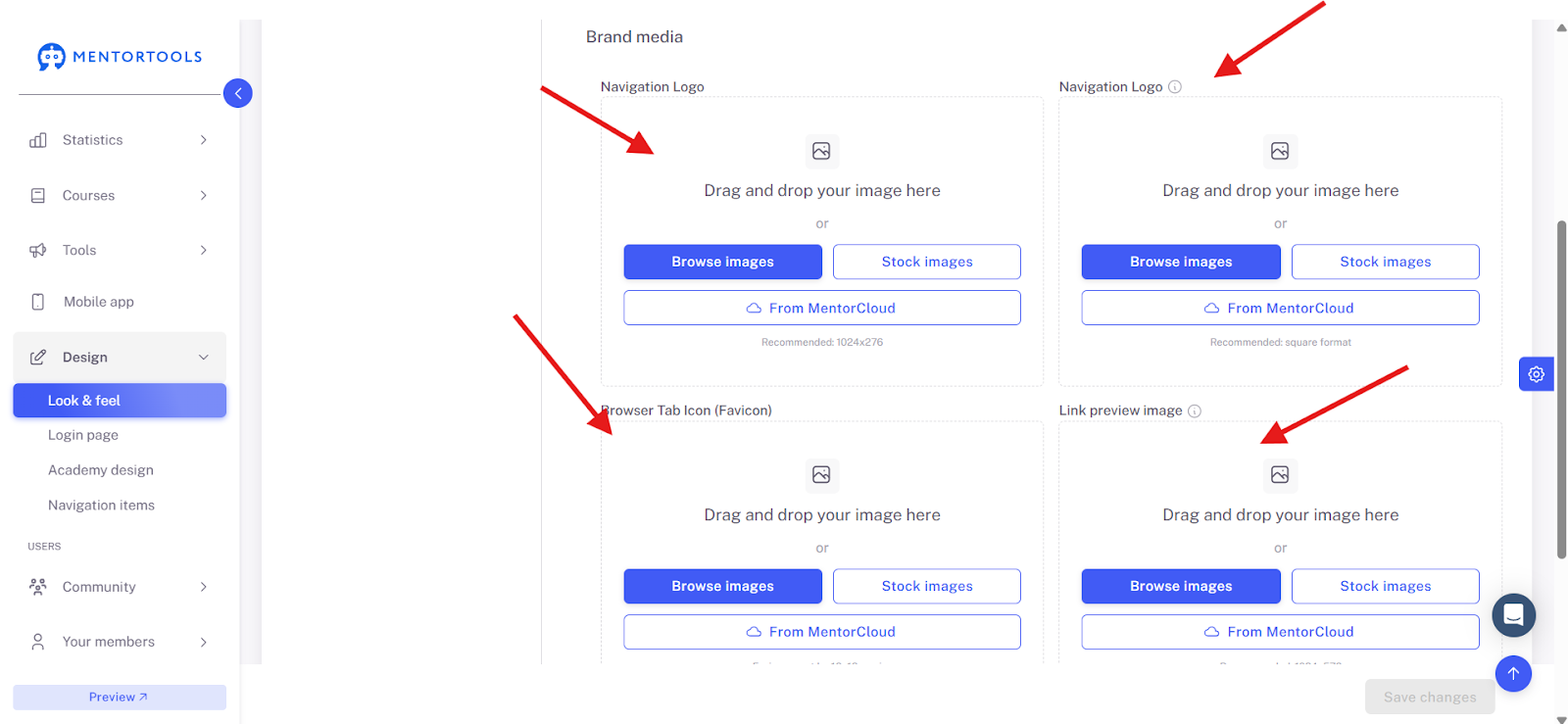Click the Link preview image info icon
The width and height of the screenshot is (1568, 724).
(1195, 411)
